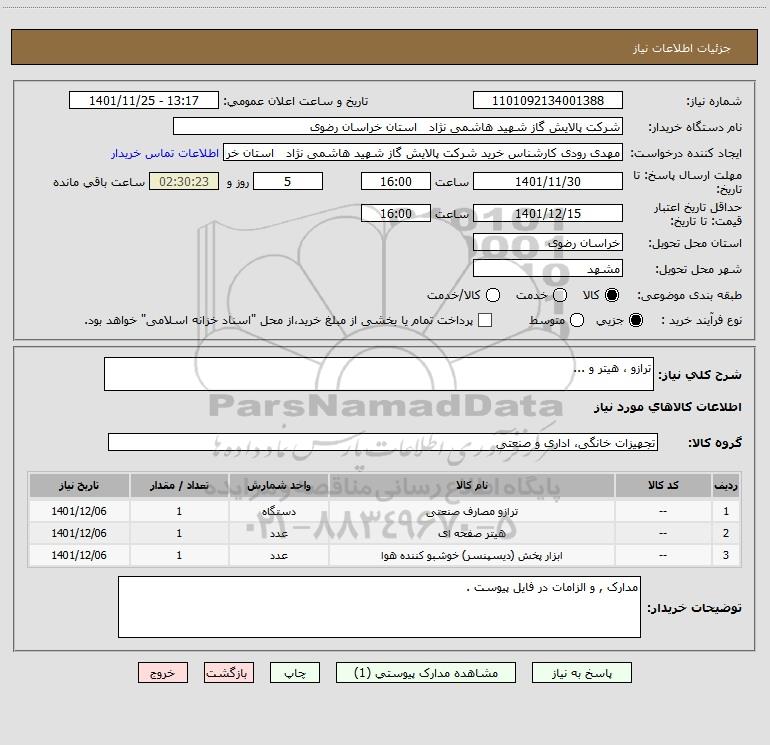The image size is (770, 745).
Task: Click item هیتر صفحه ای
Action: 471,533
